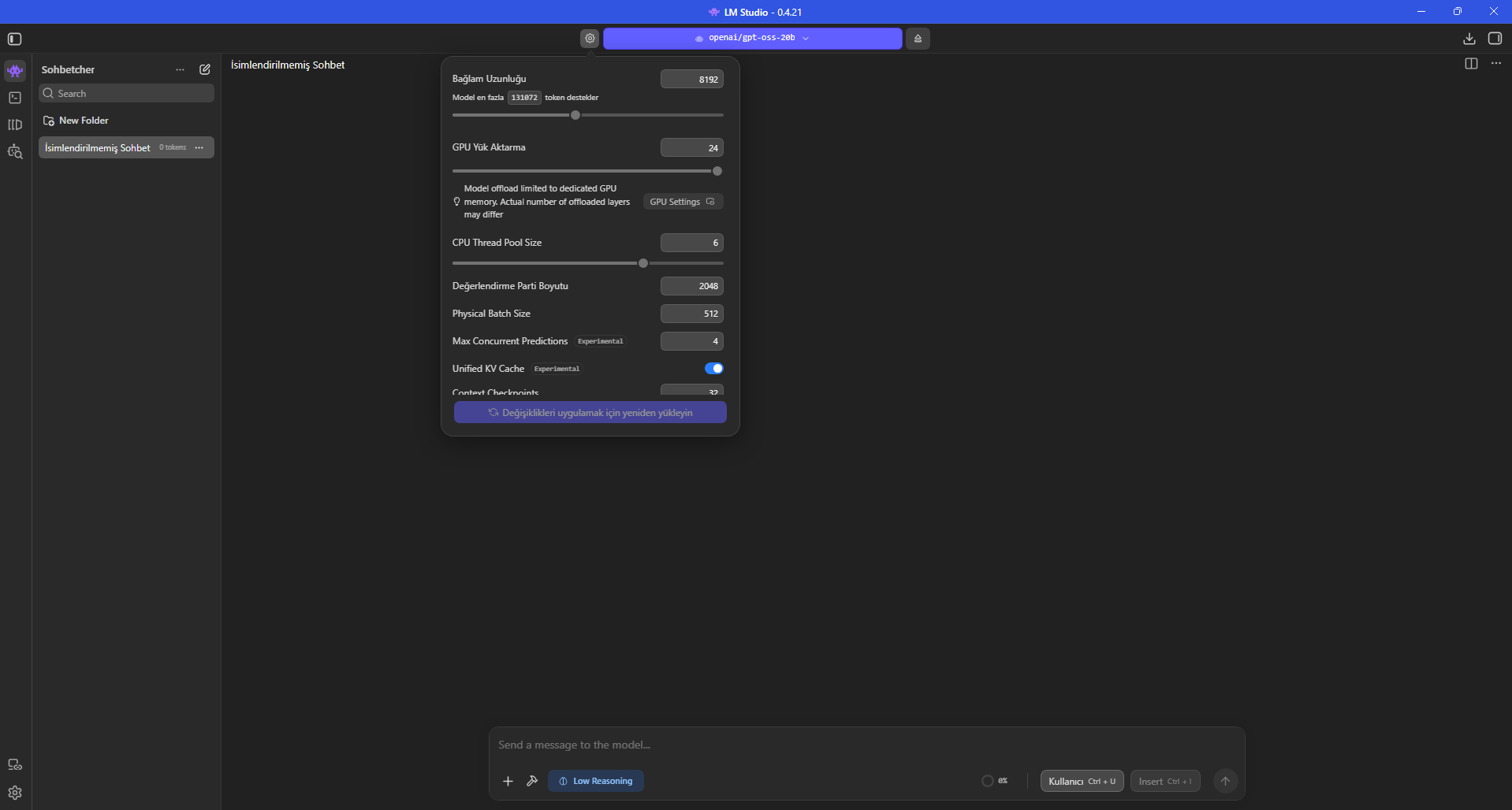Viewport: 1512px width, 810px height.
Task: Attach a file with the plus icon
Action: pos(508,781)
